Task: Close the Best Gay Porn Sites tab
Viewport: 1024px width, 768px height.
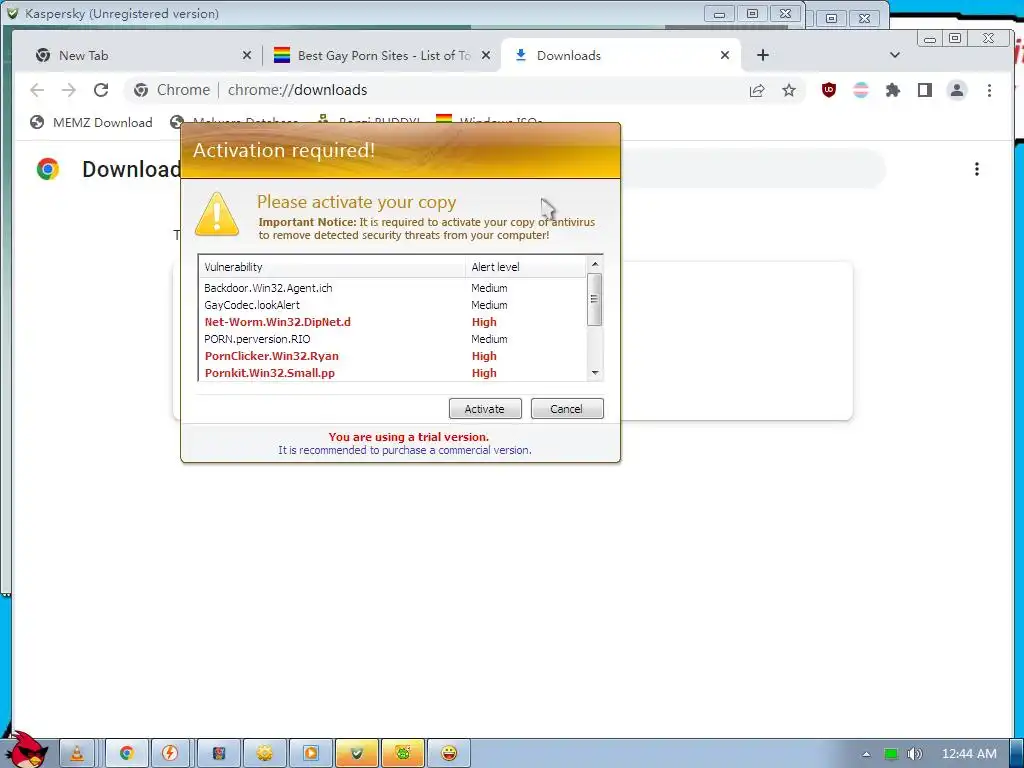Action: coord(486,56)
